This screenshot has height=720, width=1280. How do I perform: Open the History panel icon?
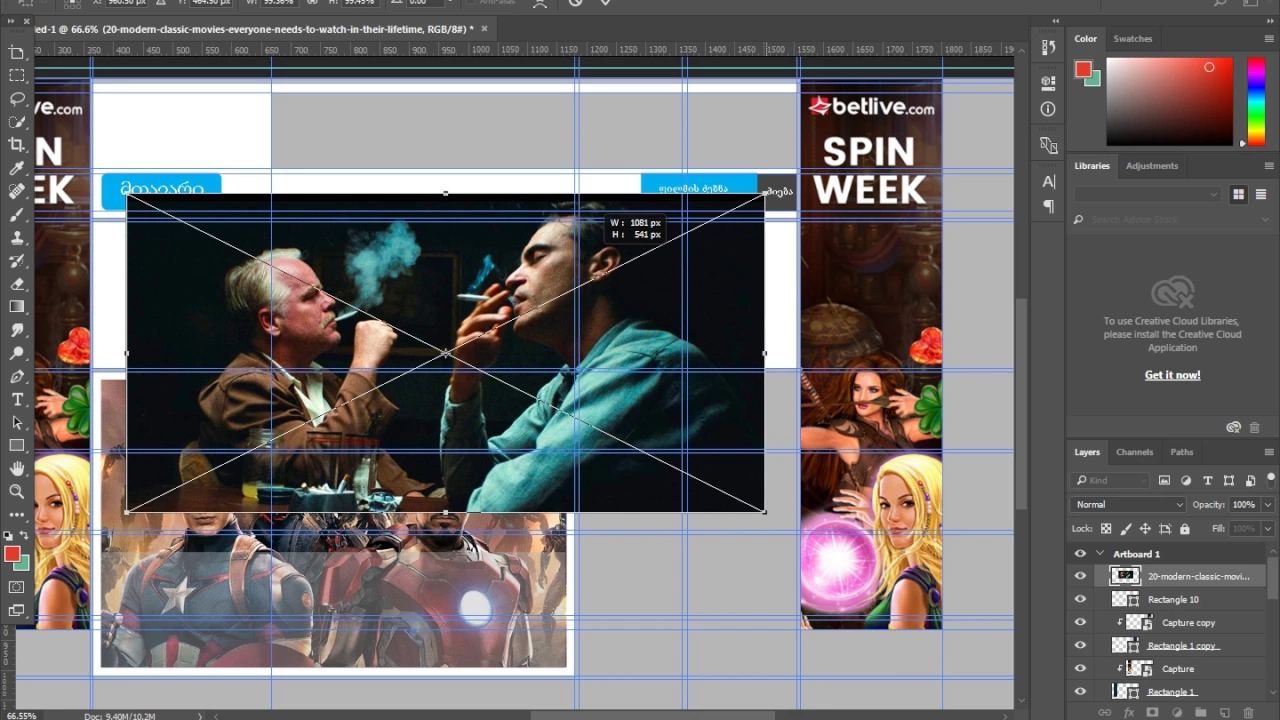pos(1048,47)
